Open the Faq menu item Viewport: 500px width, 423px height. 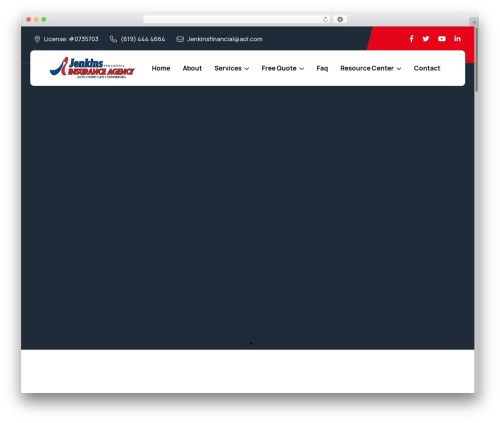coord(322,68)
